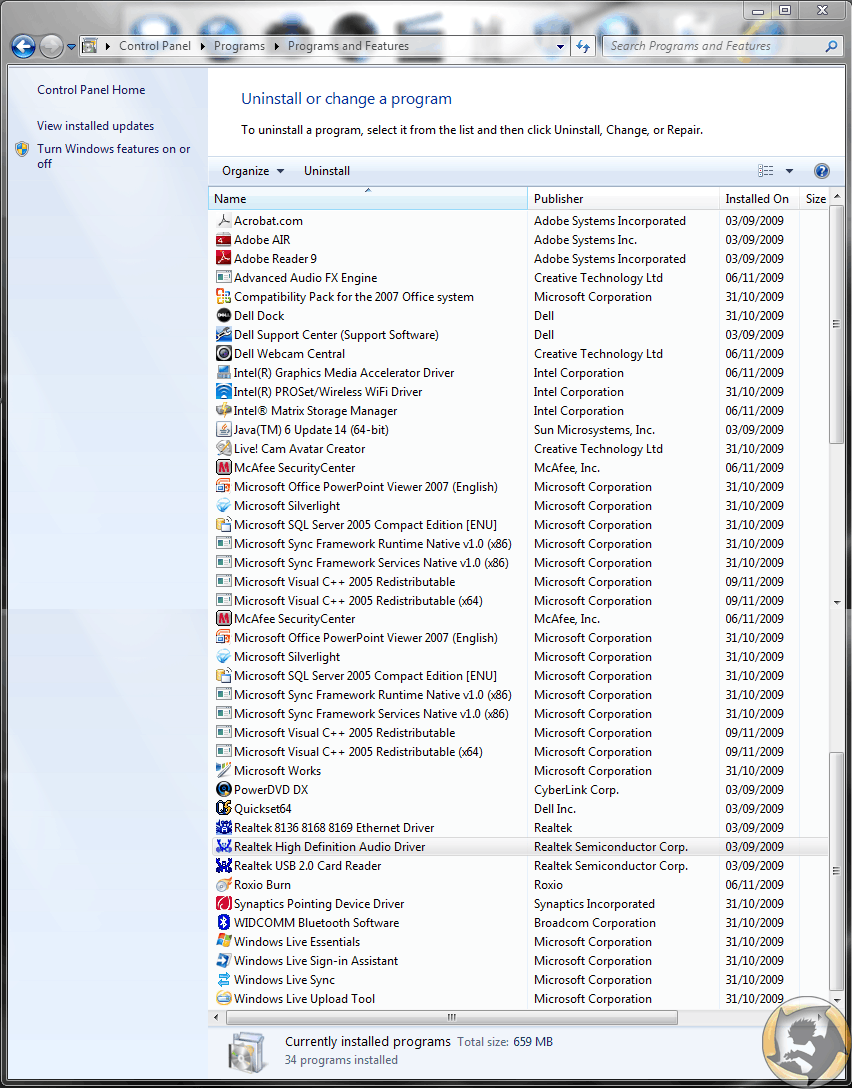This screenshot has height=1089, width=852.
Task: Expand the arrow after Programs breadcrumb
Action: pos(276,47)
